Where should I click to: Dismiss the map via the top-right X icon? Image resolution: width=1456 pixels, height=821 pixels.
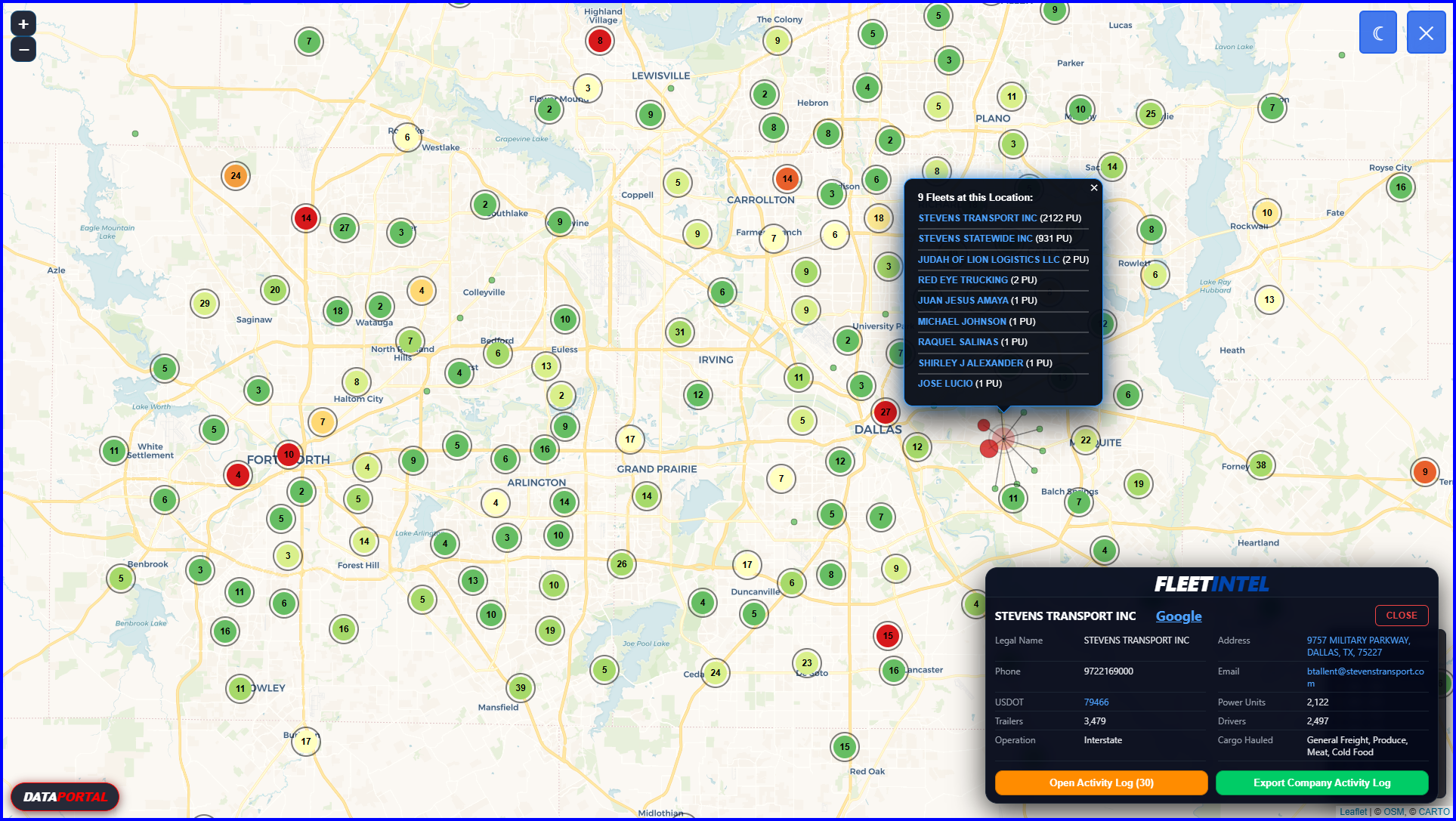click(1426, 32)
